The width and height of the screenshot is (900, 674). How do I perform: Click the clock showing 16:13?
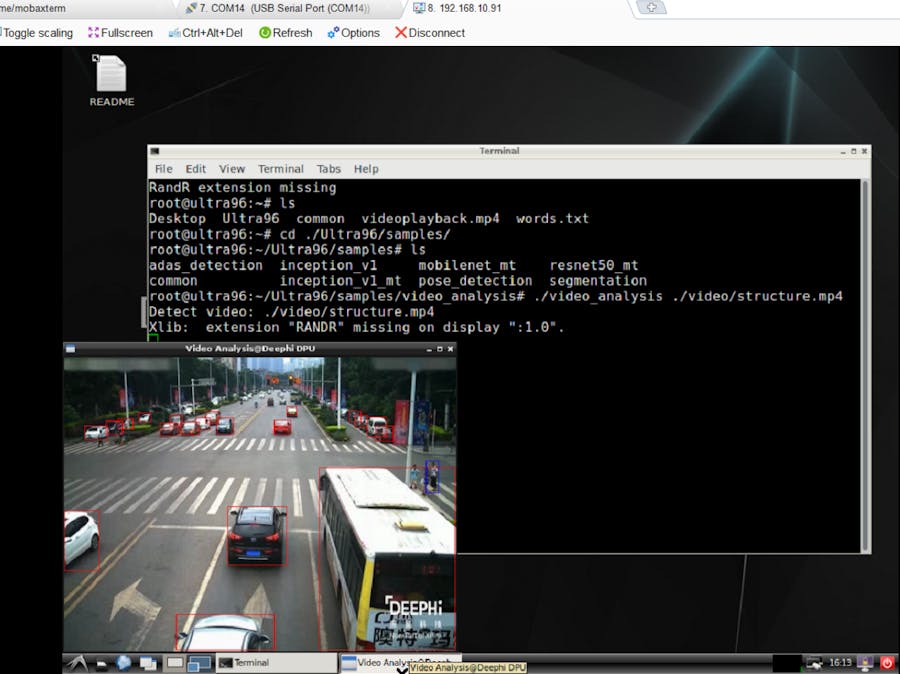[x=840, y=662]
